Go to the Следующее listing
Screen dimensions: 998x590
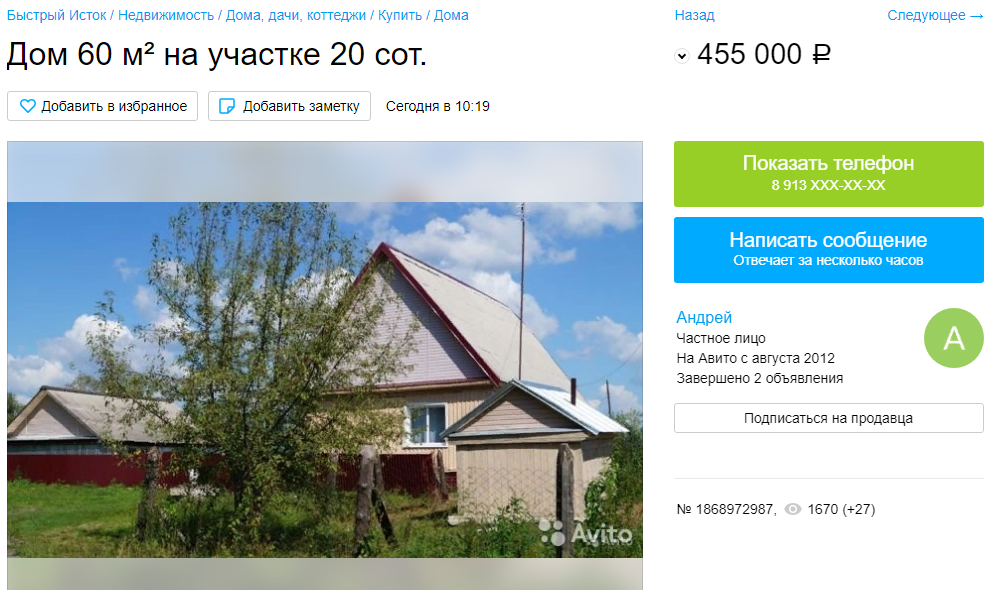(936, 15)
